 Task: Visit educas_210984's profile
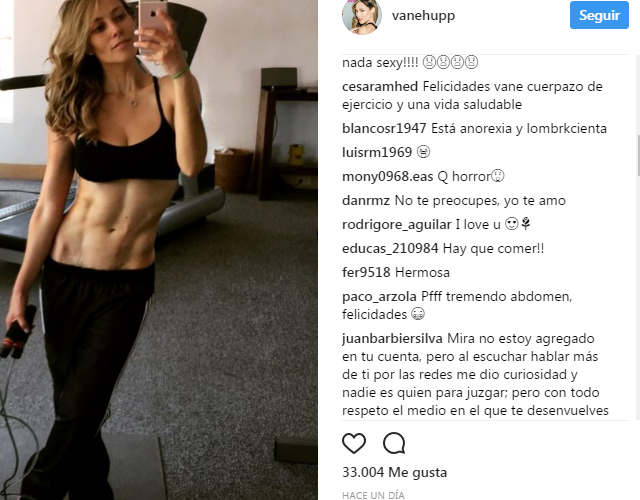[x=390, y=249]
